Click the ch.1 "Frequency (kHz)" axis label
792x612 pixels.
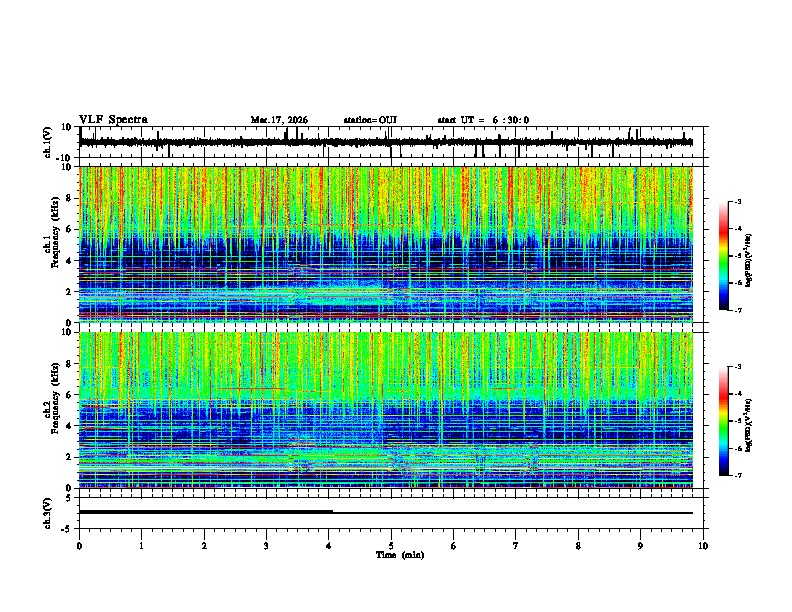pos(55,232)
